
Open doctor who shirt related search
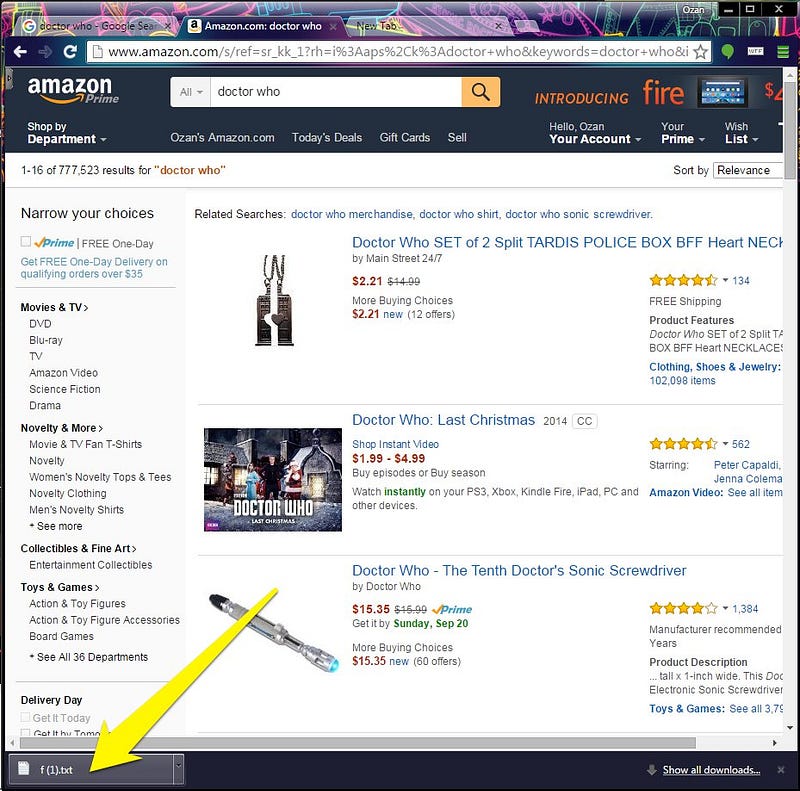point(459,214)
